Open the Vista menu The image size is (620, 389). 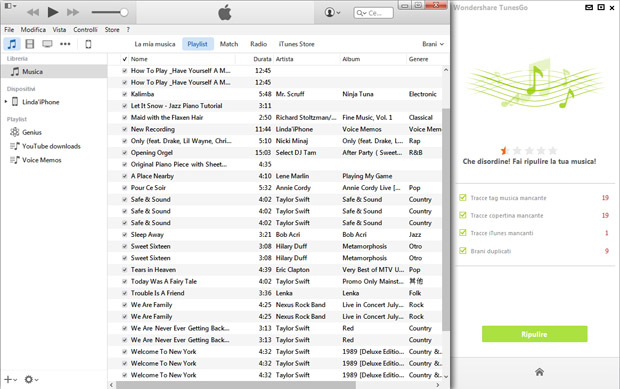59,30
